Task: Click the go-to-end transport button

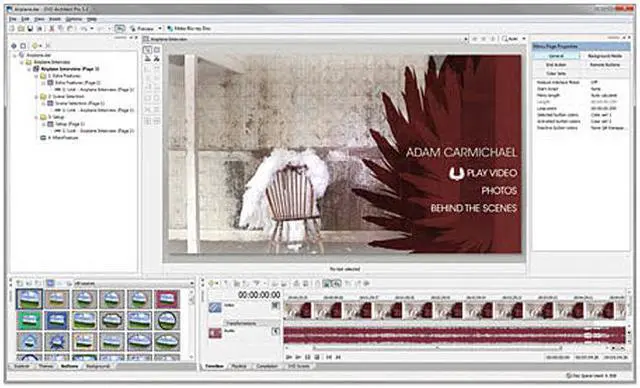Action: tap(338, 357)
